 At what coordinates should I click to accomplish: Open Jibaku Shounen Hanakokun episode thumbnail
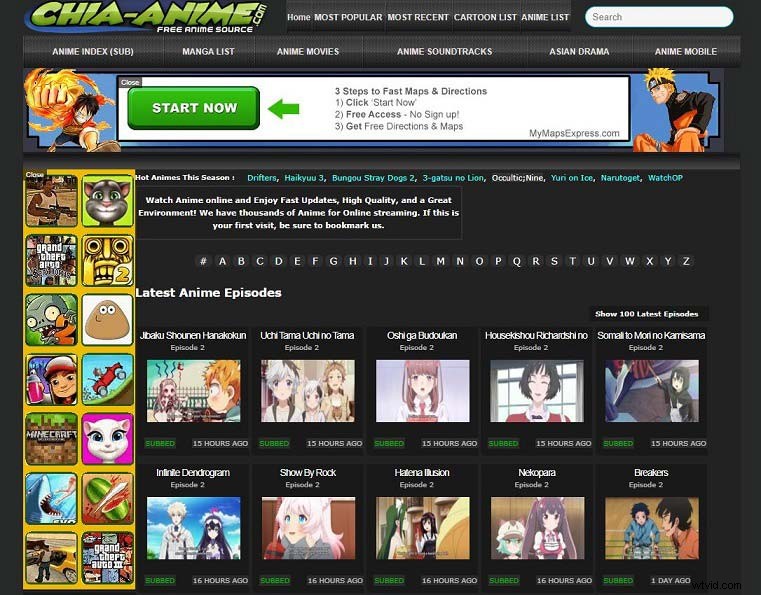pos(193,391)
